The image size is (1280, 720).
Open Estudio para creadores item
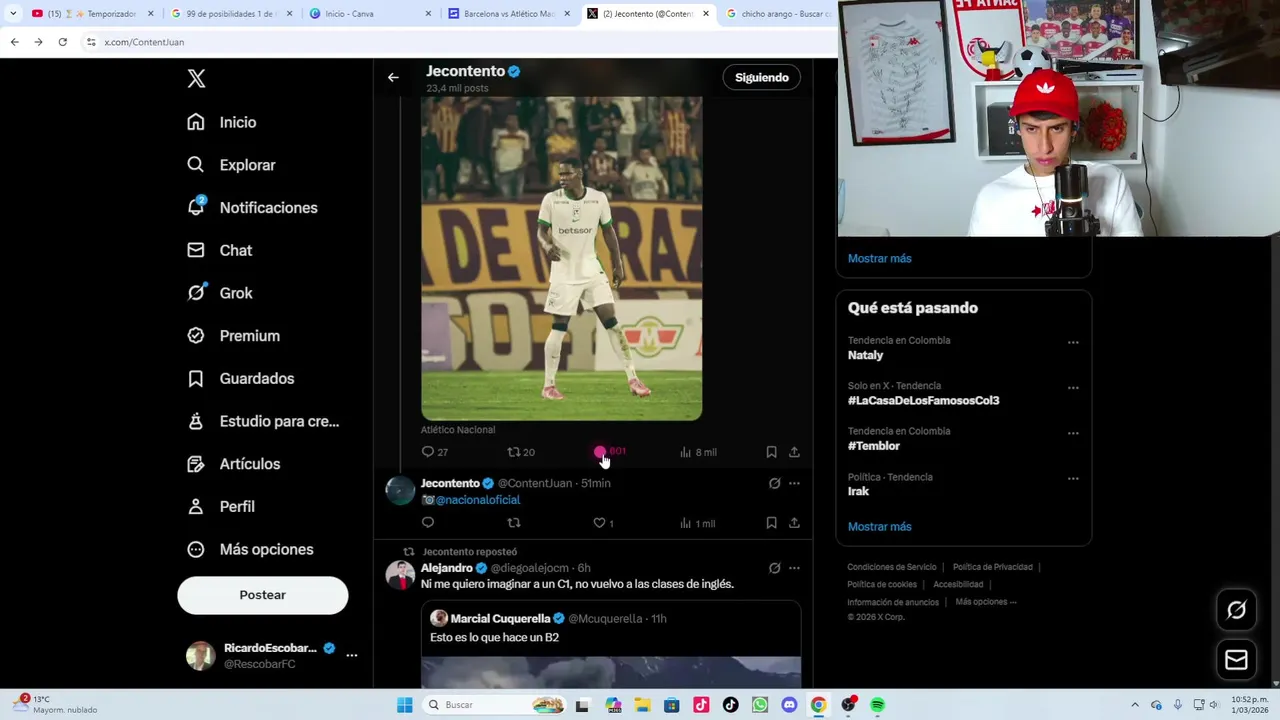point(263,421)
